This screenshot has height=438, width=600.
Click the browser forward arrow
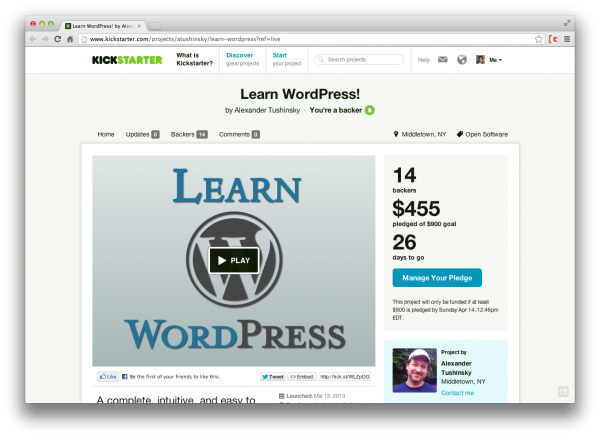(45, 39)
